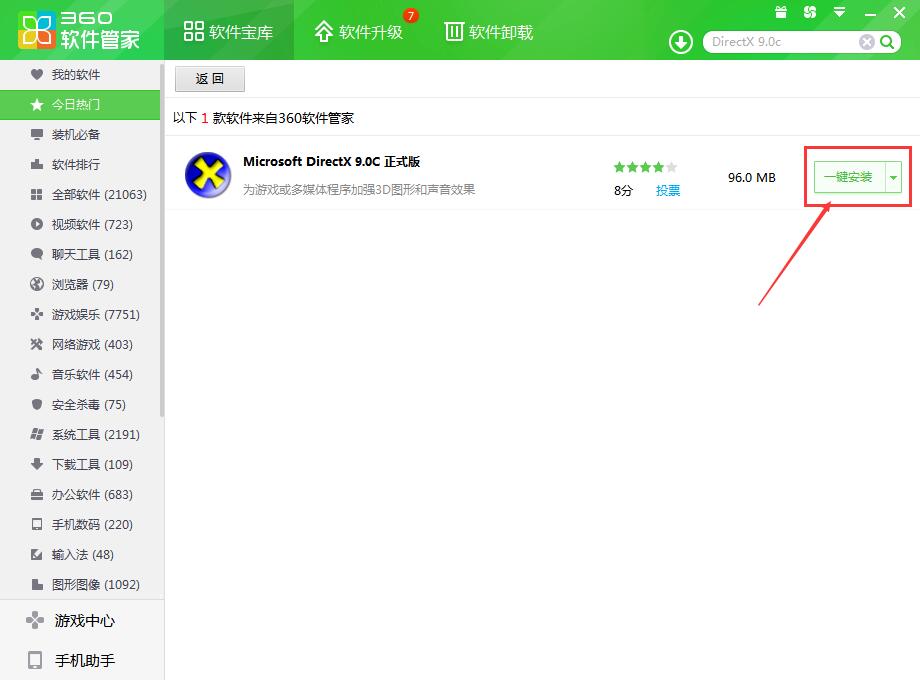
Task: Open 输入法 (48) category
Action: point(80,554)
